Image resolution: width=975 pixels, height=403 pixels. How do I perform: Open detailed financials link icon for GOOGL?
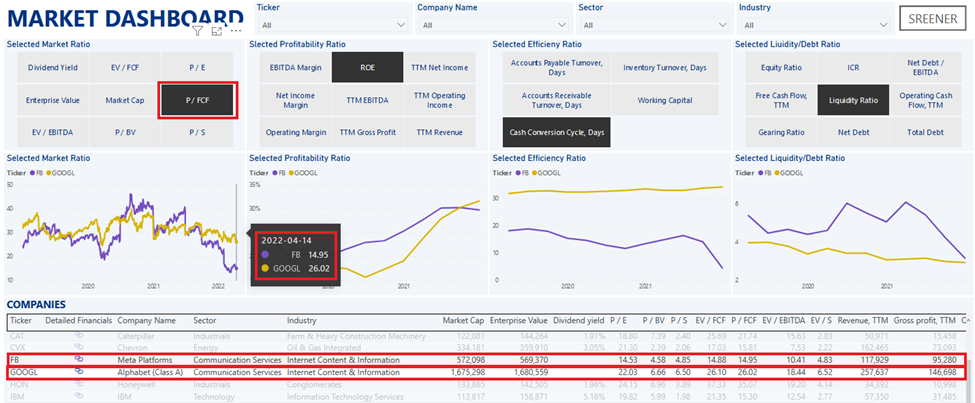pos(78,371)
